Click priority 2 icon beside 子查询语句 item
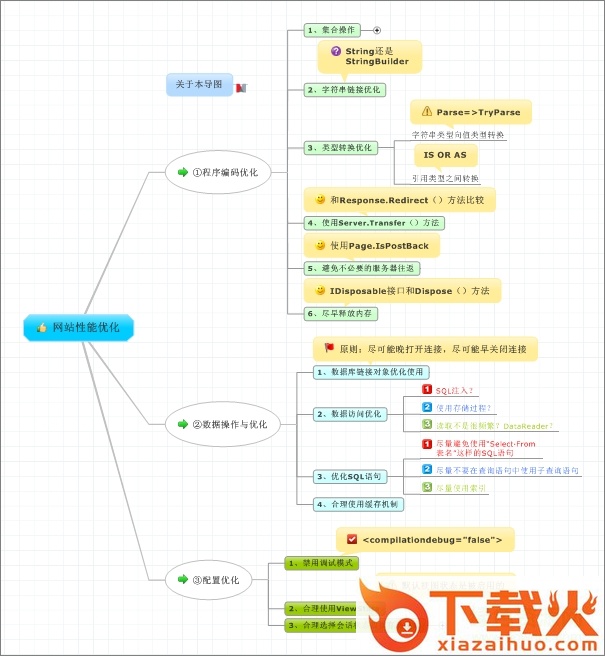Image resolution: width=605 pixels, height=656 pixels. 427,469
